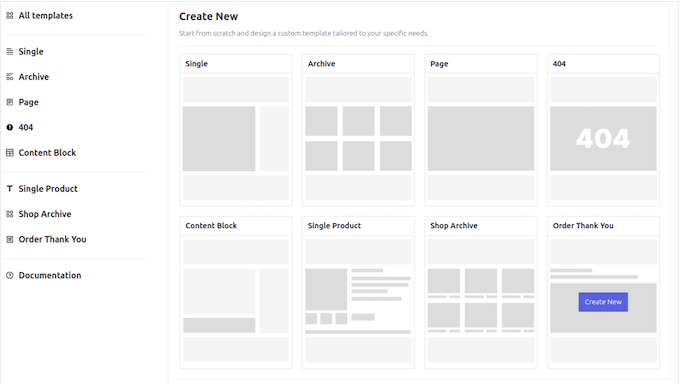Click the Single Product T icon

pyautogui.click(x=10, y=189)
